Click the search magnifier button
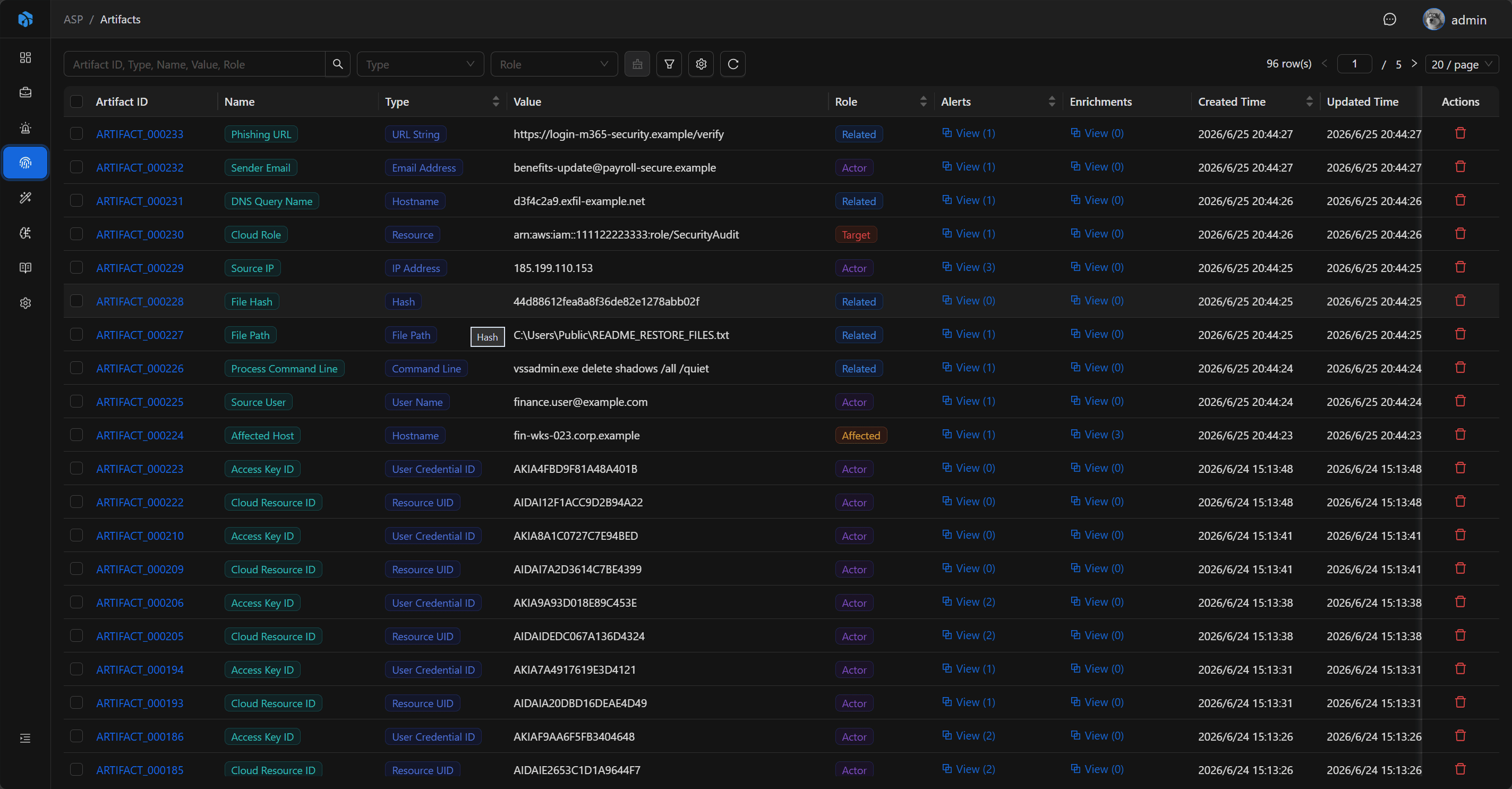The height and width of the screenshot is (789, 1512). [x=337, y=64]
